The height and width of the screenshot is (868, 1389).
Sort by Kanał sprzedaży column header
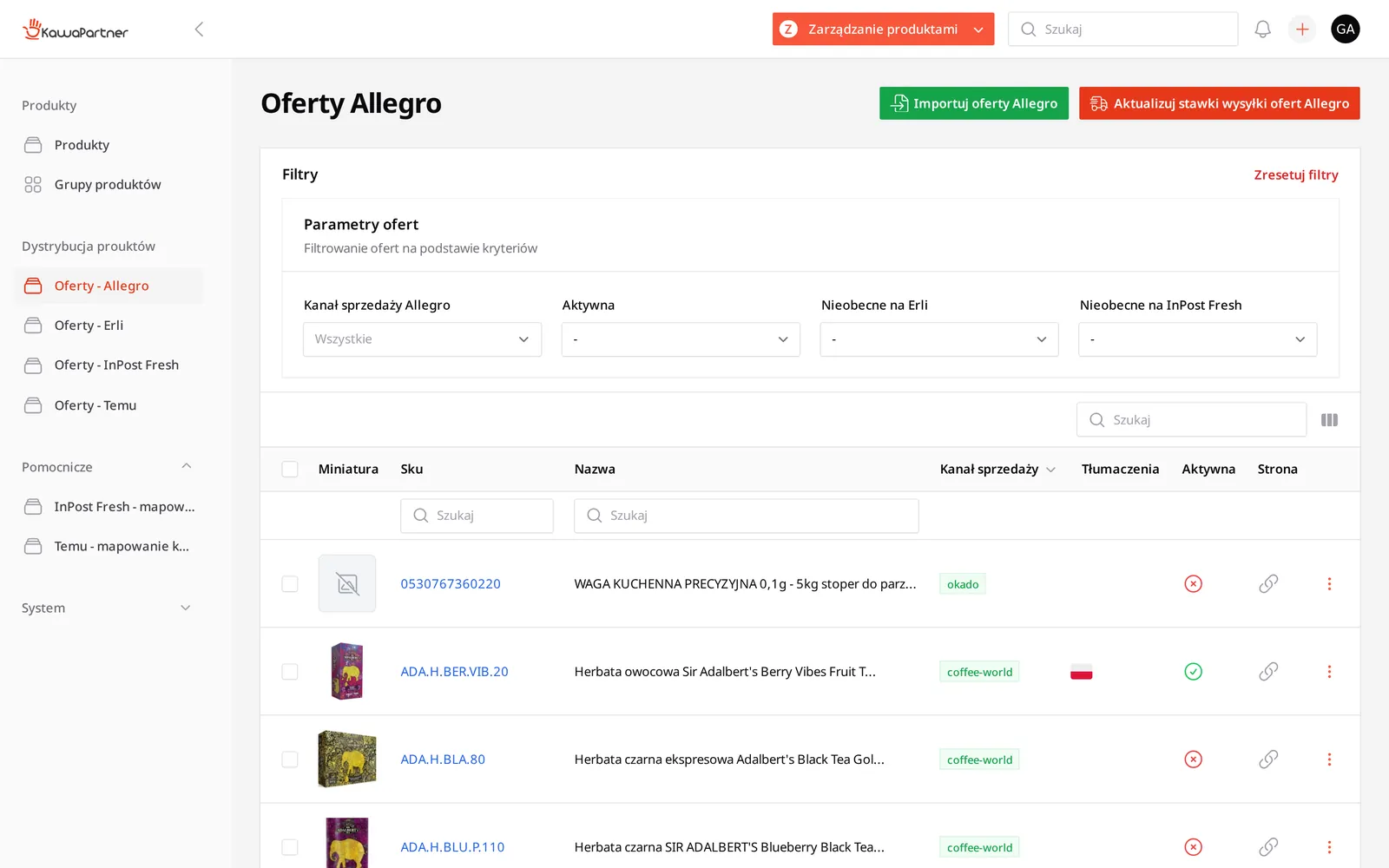pyautogui.click(x=997, y=470)
